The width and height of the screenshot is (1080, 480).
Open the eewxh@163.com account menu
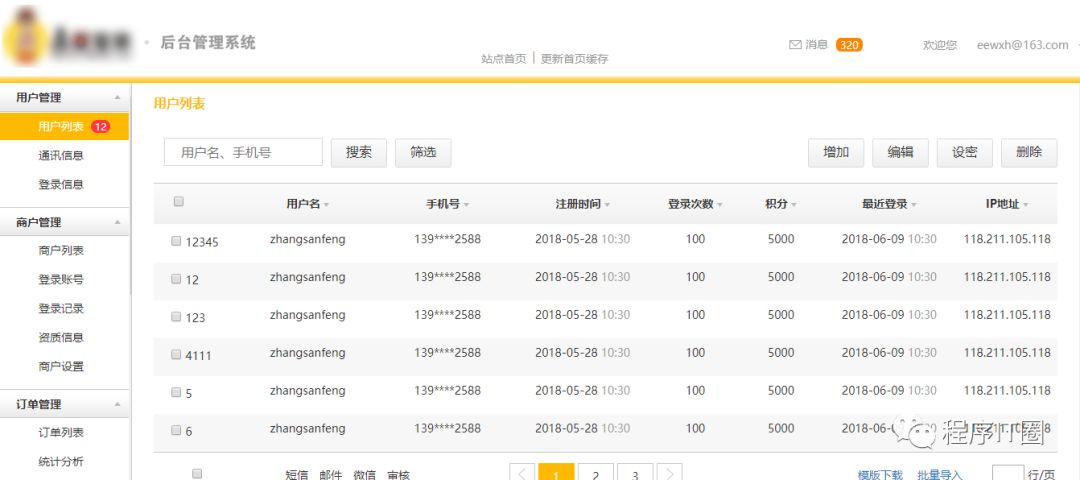(1022, 45)
